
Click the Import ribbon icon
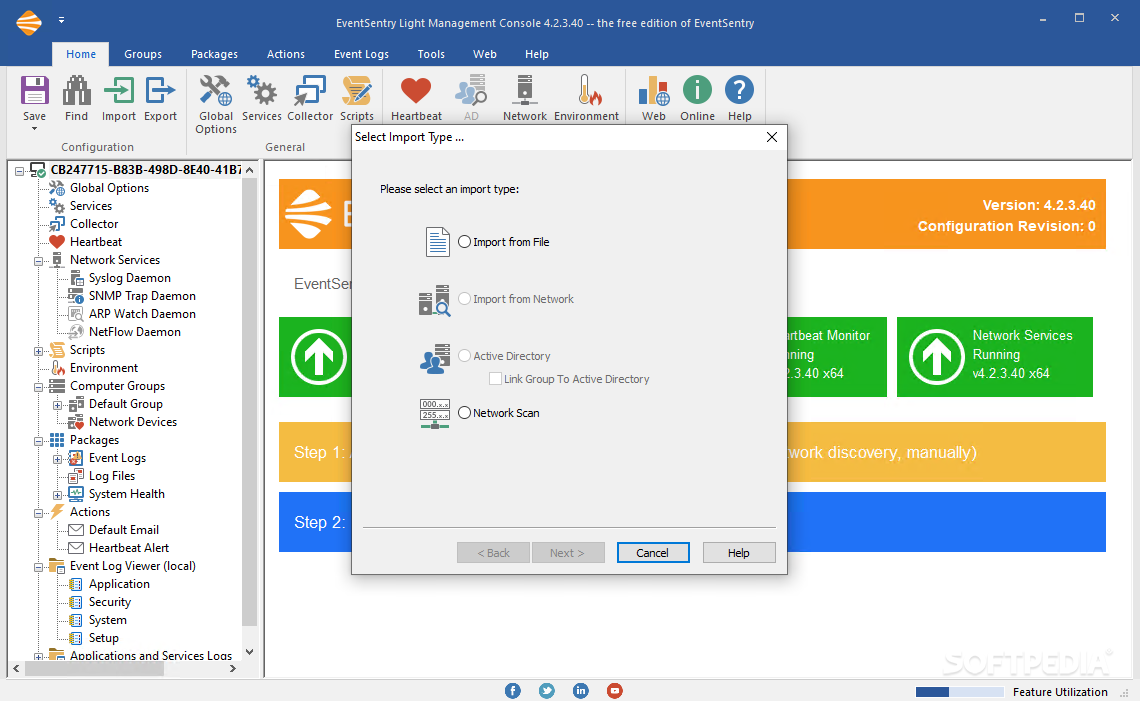(x=119, y=91)
